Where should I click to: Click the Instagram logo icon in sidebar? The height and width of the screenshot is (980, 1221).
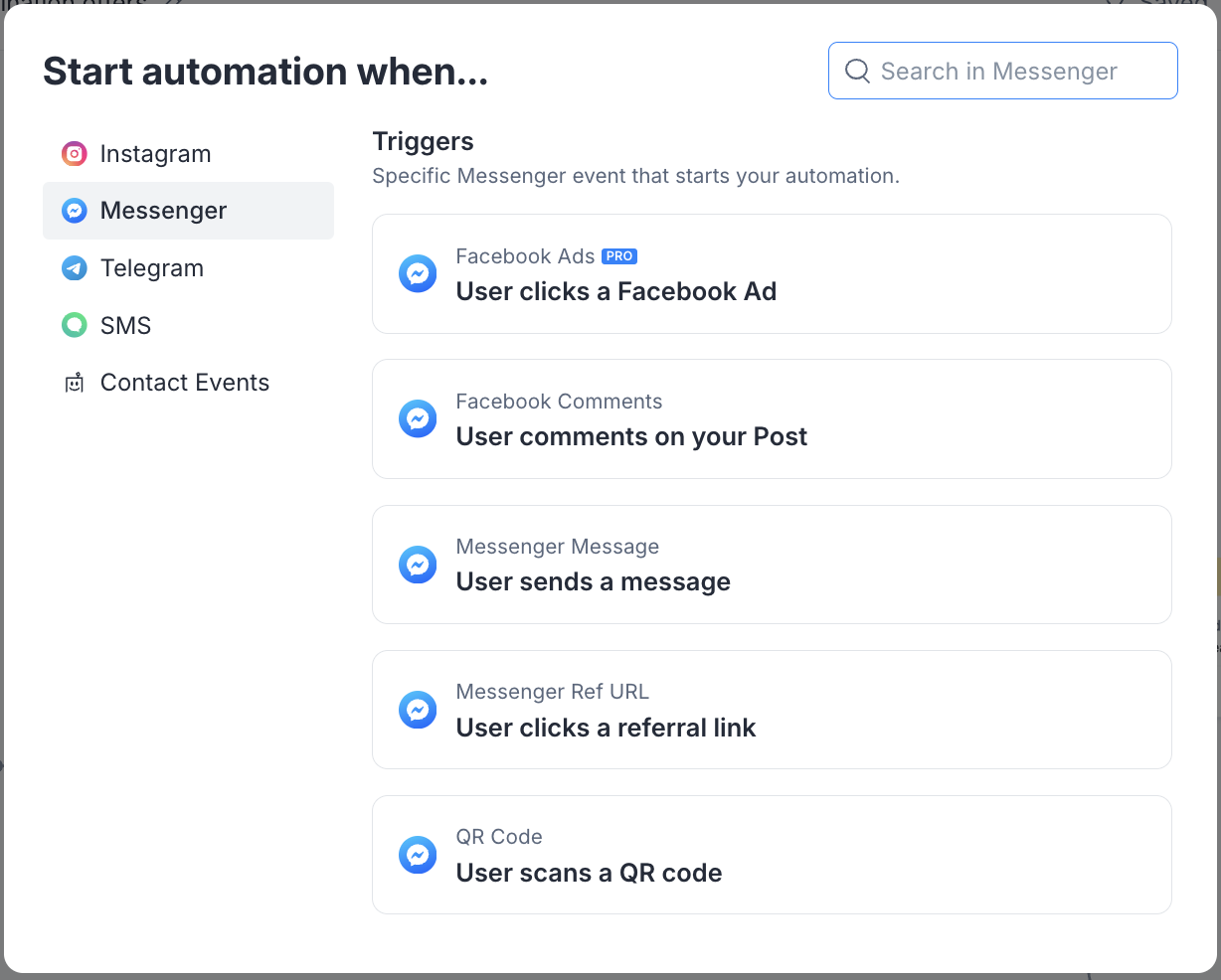[75, 154]
